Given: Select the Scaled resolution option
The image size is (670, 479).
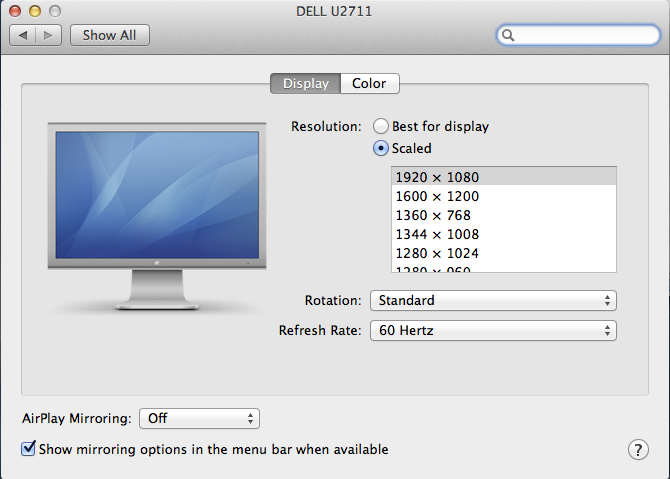Looking at the screenshot, I should click(402, 148).
